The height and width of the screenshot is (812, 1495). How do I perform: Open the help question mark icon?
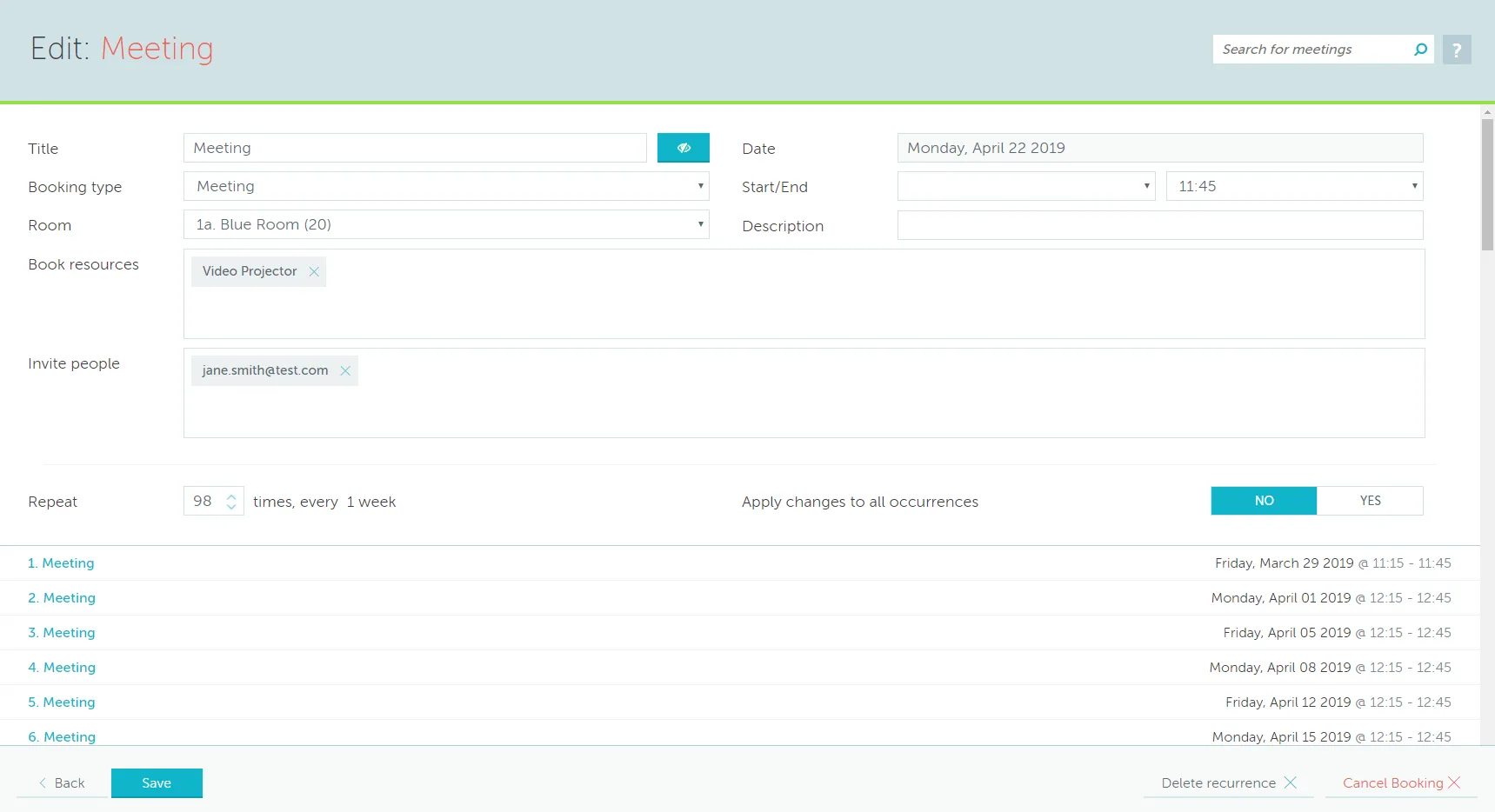tap(1457, 50)
